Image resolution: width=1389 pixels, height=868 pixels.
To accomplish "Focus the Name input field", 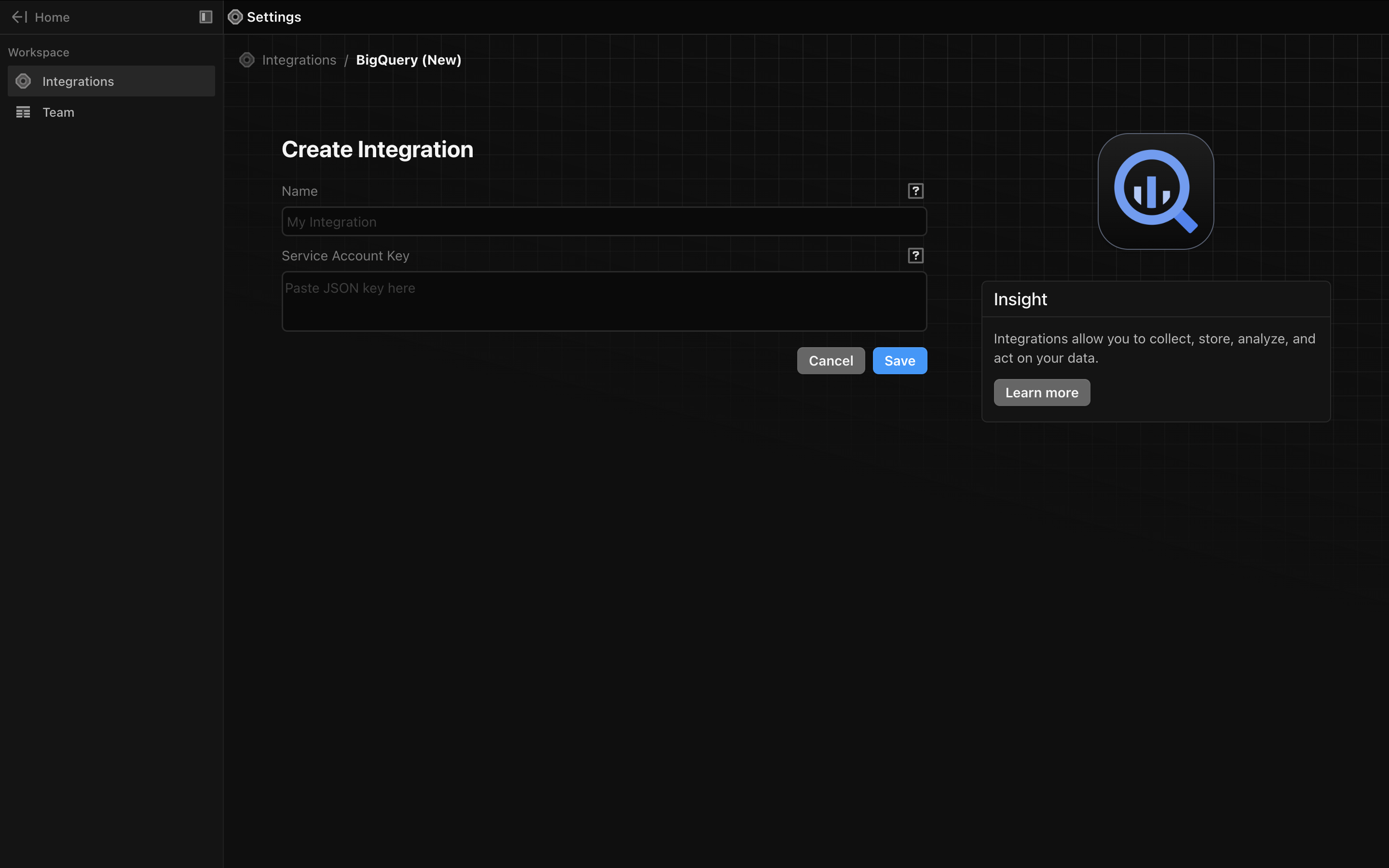I will tap(604, 222).
